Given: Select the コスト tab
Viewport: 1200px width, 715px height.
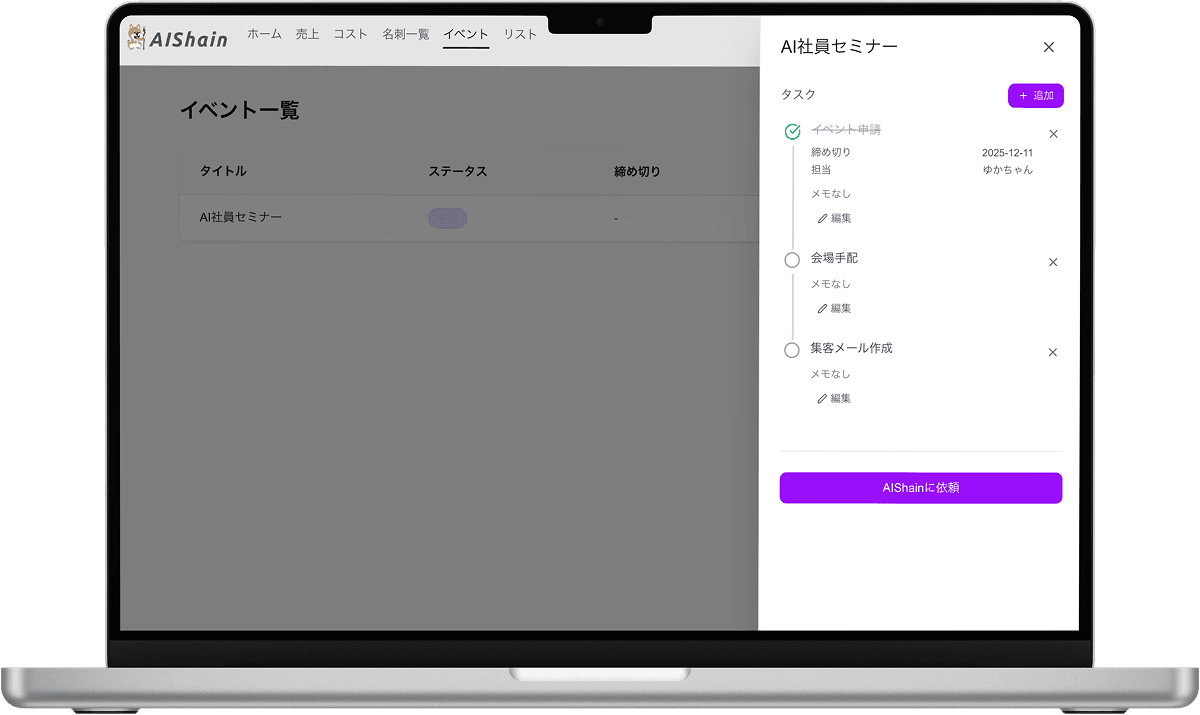Looking at the screenshot, I should pos(351,33).
